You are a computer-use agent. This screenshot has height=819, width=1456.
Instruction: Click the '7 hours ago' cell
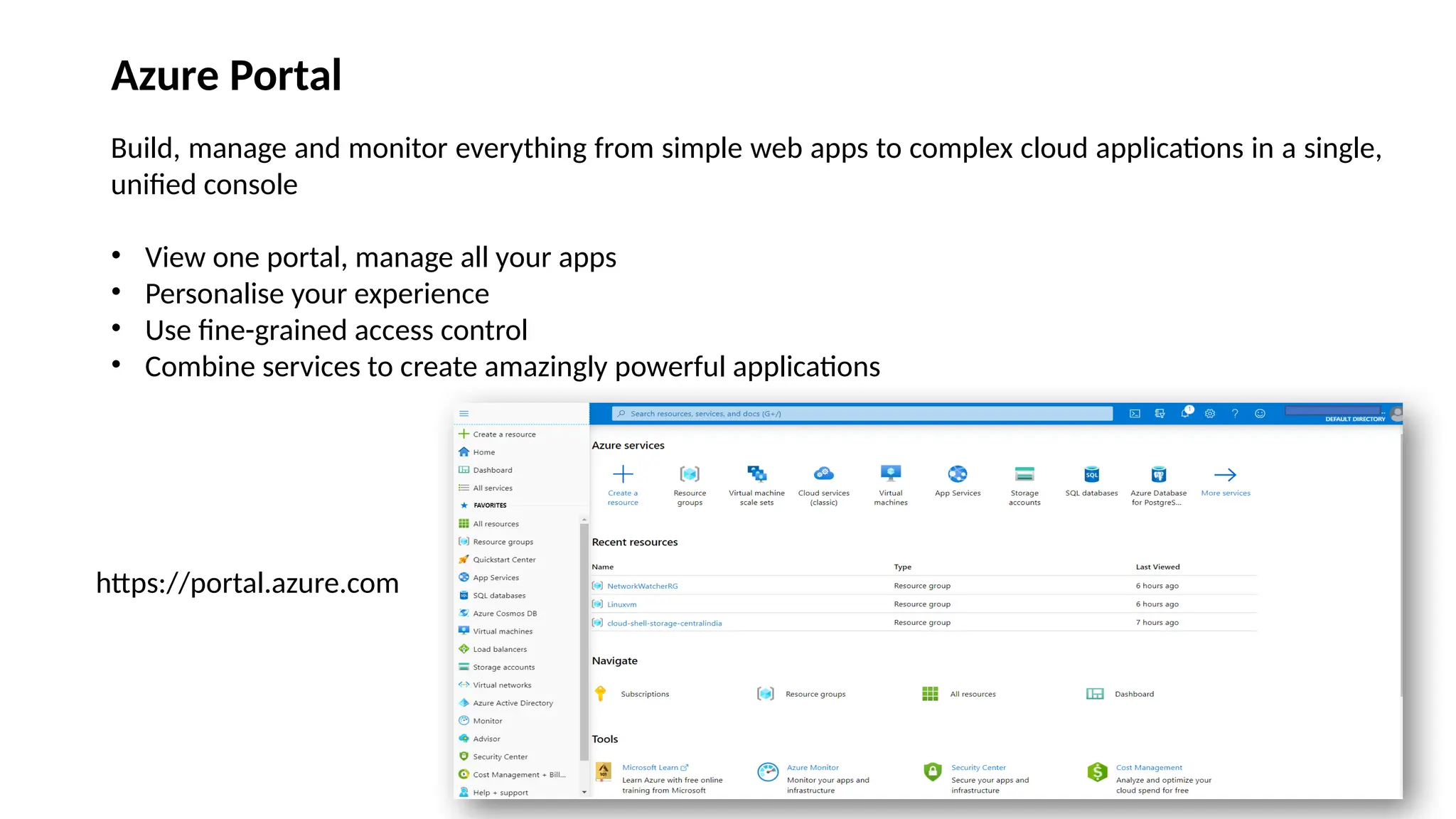click(1157, 623)
